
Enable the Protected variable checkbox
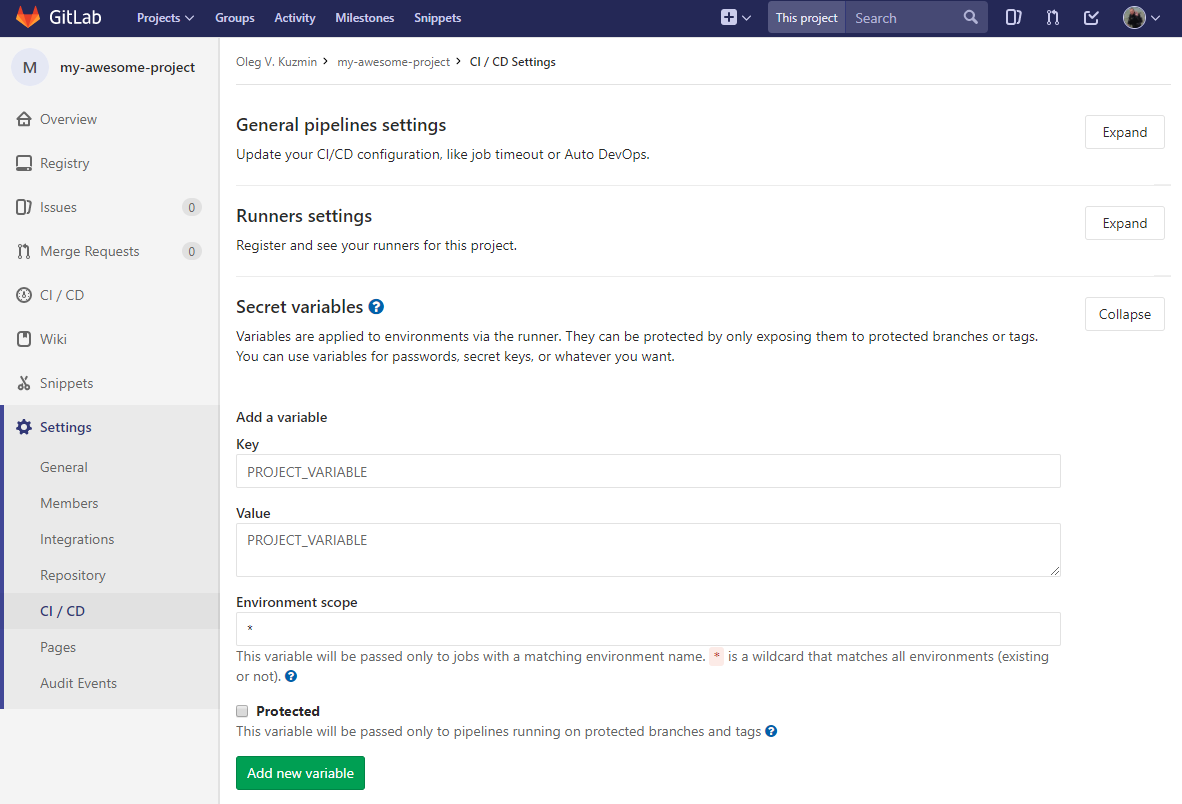242,710
